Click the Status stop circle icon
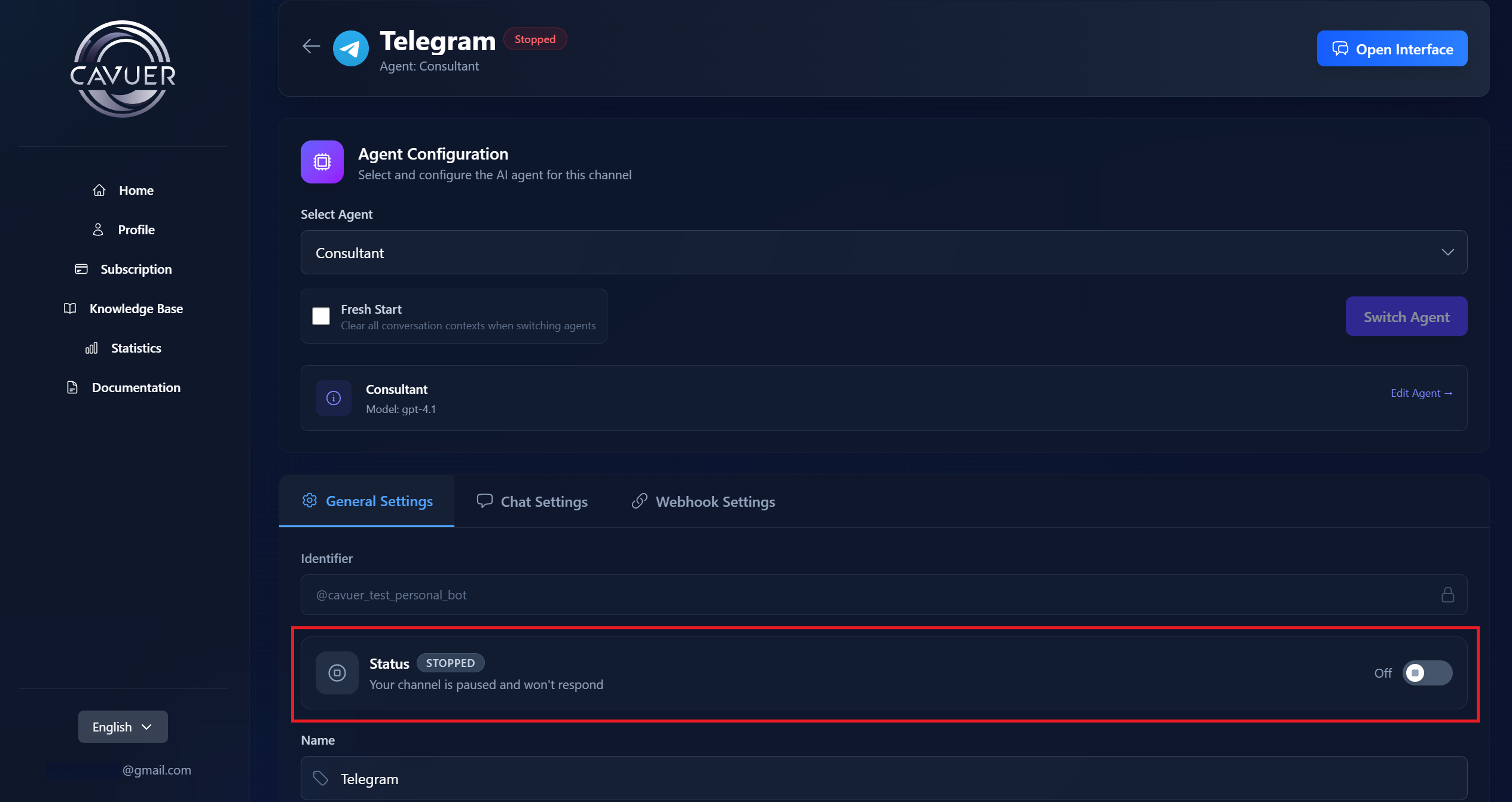The height and width of the screenshot is (802, 1512). tap(337, 673)
